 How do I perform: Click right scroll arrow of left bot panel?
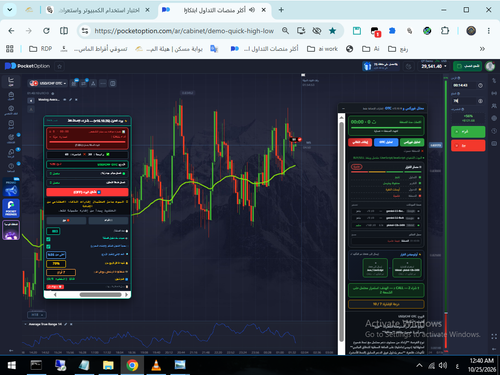[126, 295]
